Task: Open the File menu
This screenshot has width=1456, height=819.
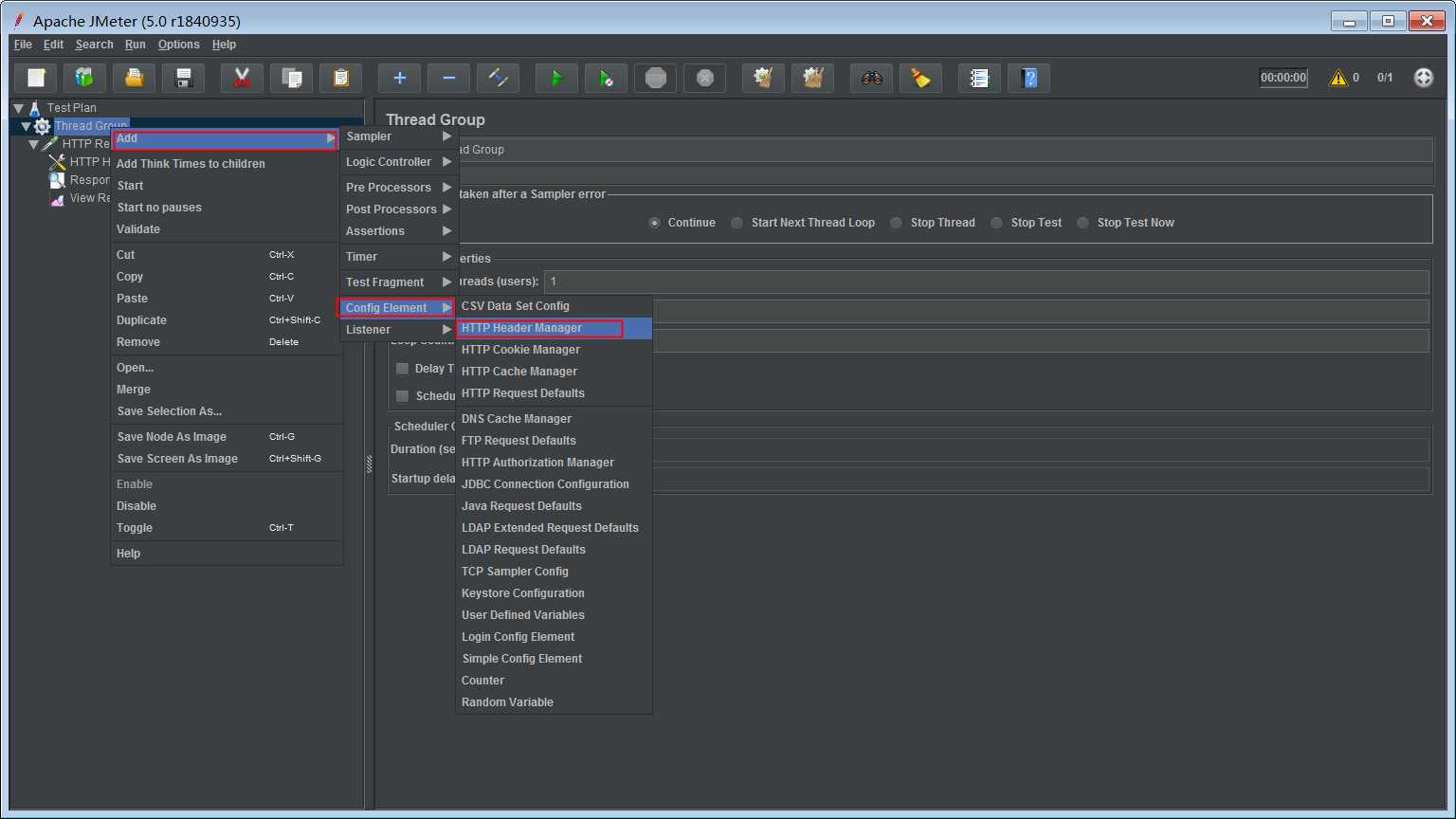Action: point(23,45)
